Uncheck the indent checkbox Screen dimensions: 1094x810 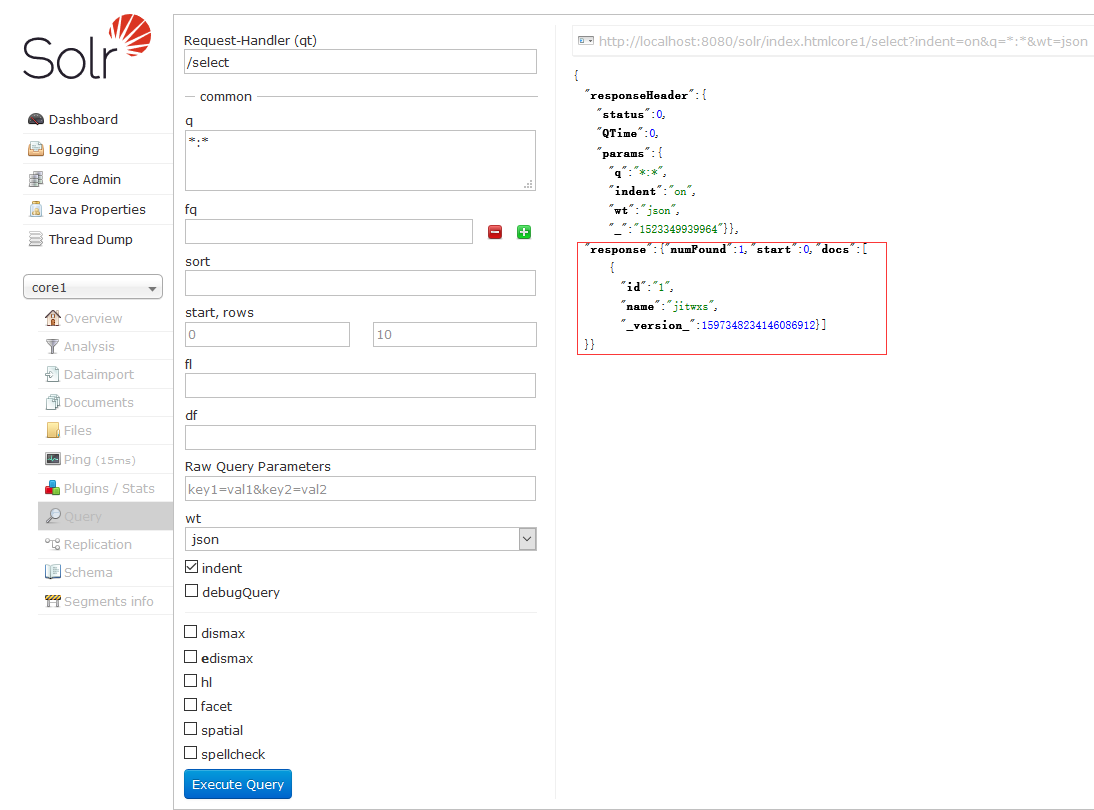[192, 568]
